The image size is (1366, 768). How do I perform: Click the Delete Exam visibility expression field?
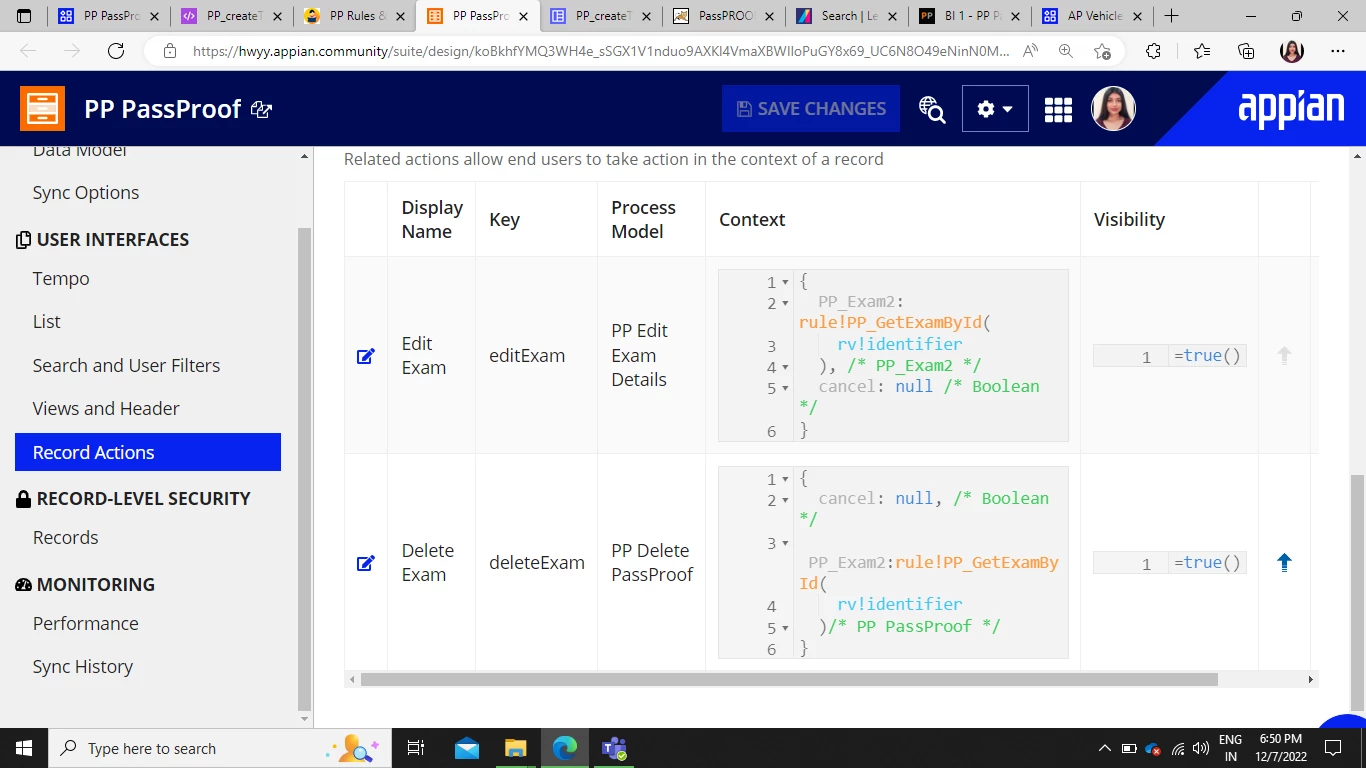[1170, 563]
